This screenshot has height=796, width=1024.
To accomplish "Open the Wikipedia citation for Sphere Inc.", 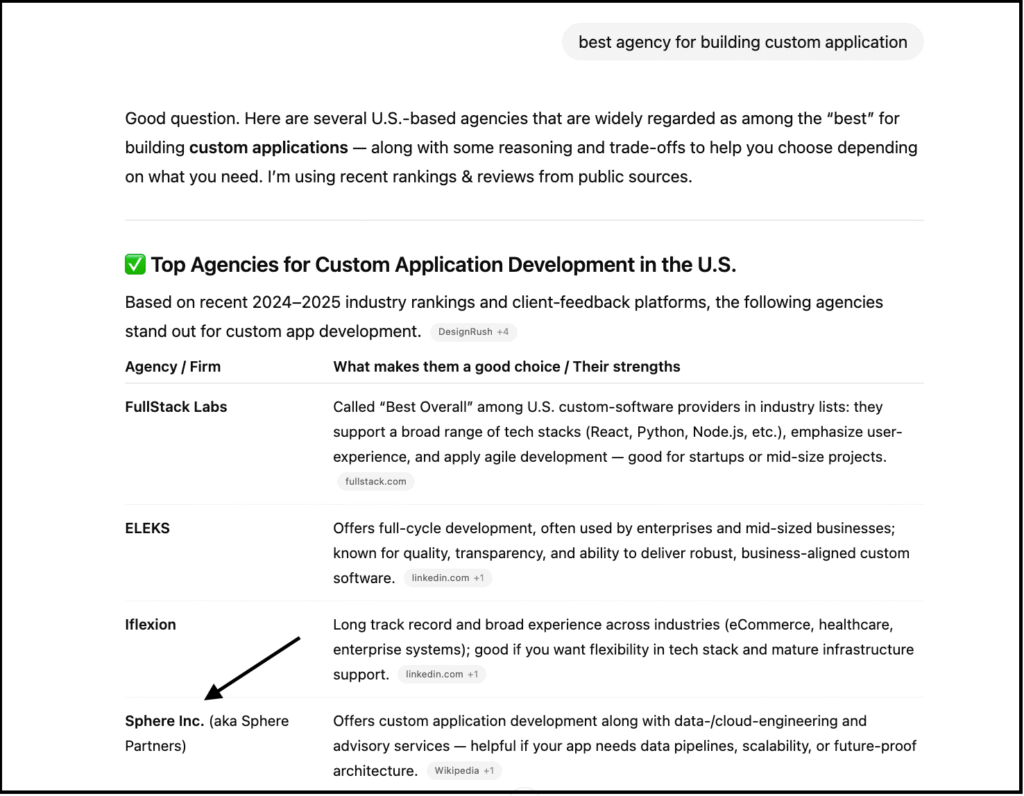I will (x=456, y=770).
